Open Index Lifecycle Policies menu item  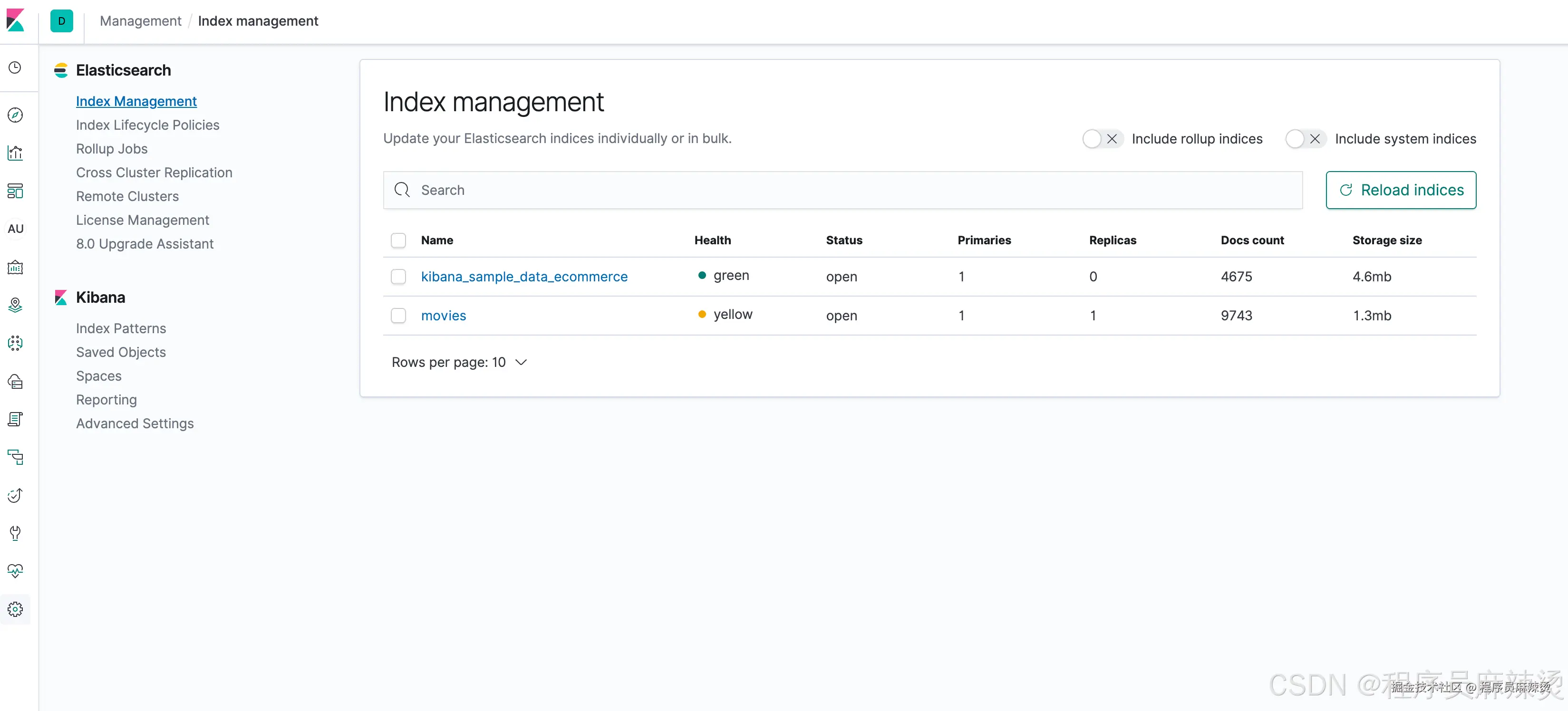147,125
